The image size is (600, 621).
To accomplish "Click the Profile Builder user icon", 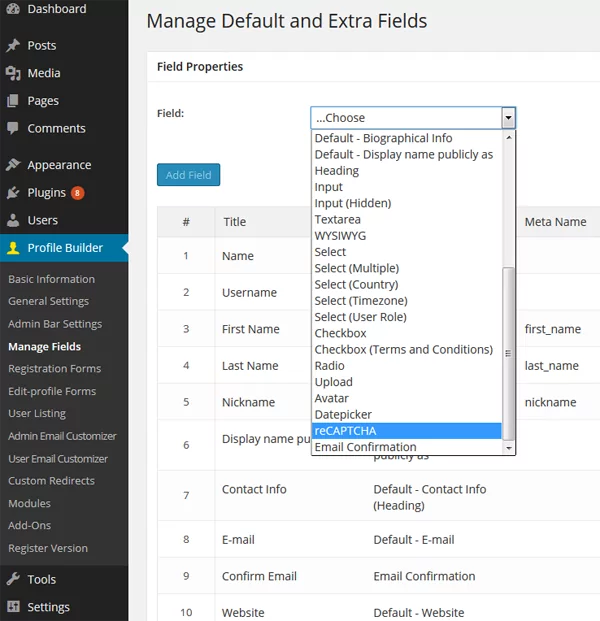I will coord(13,248).
